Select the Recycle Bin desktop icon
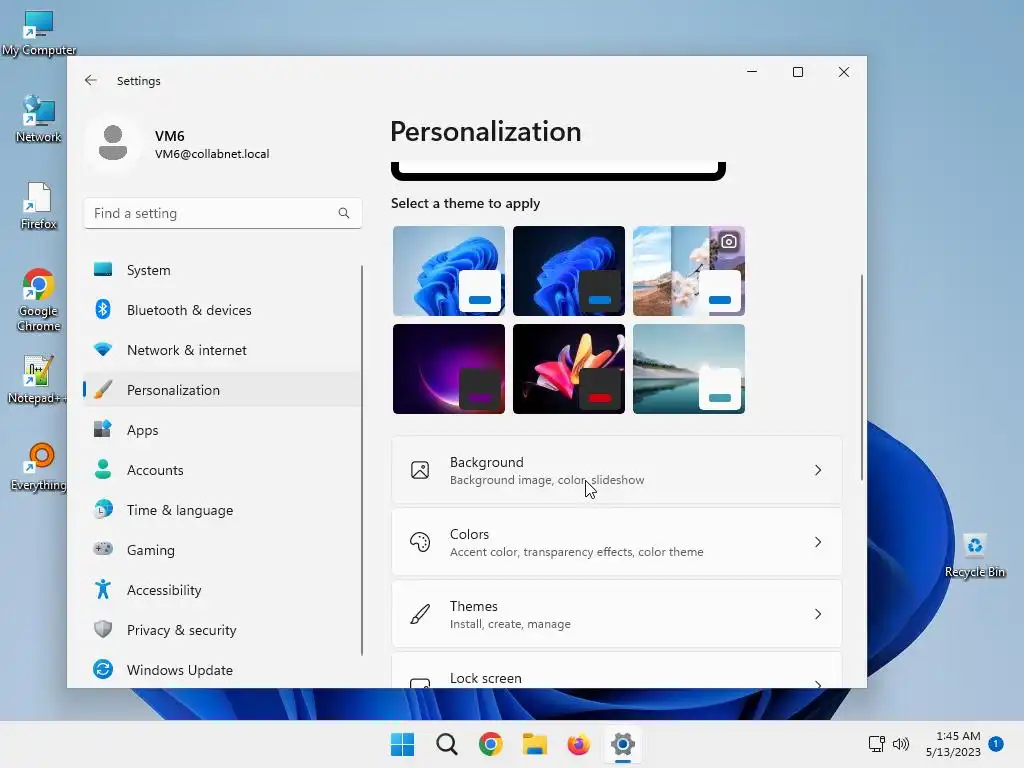This screenshot has height=768, width=1024. pos(975,554)
